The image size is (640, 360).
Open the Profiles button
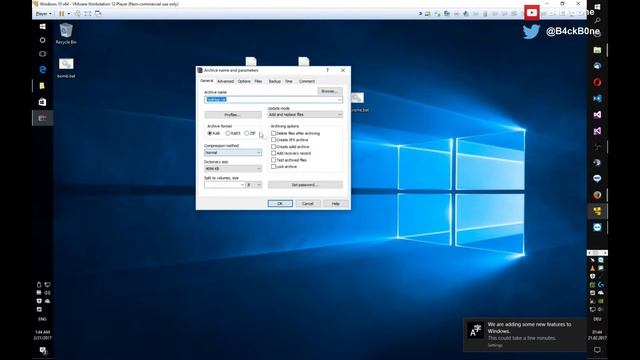pos(233,115)
